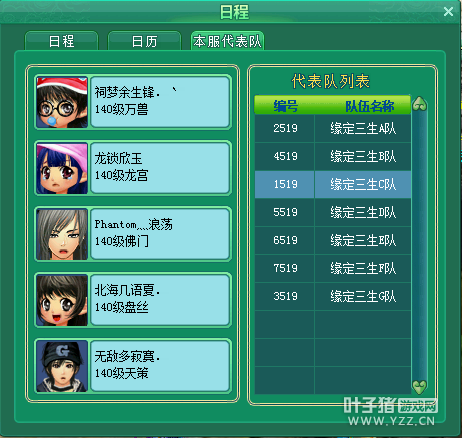Click the 队伍名称 column header

click(x=369, y=106)
